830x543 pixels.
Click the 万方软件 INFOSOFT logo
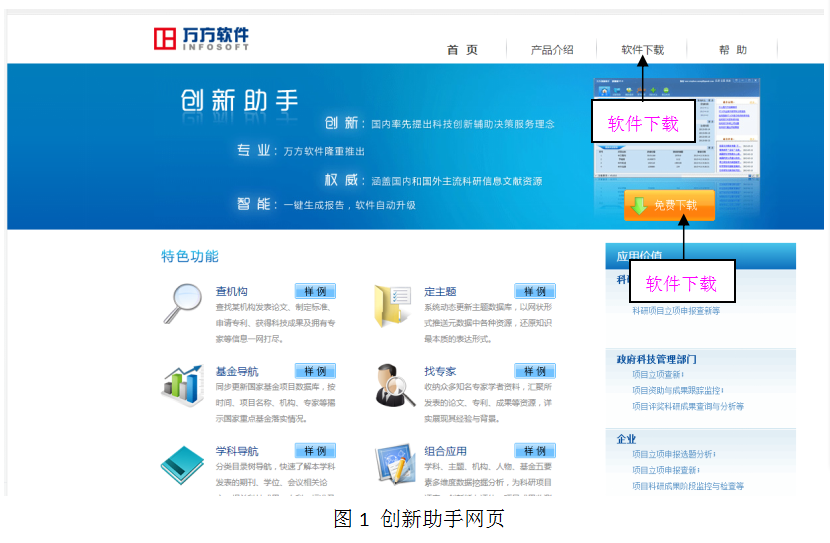tap(201, 39)
